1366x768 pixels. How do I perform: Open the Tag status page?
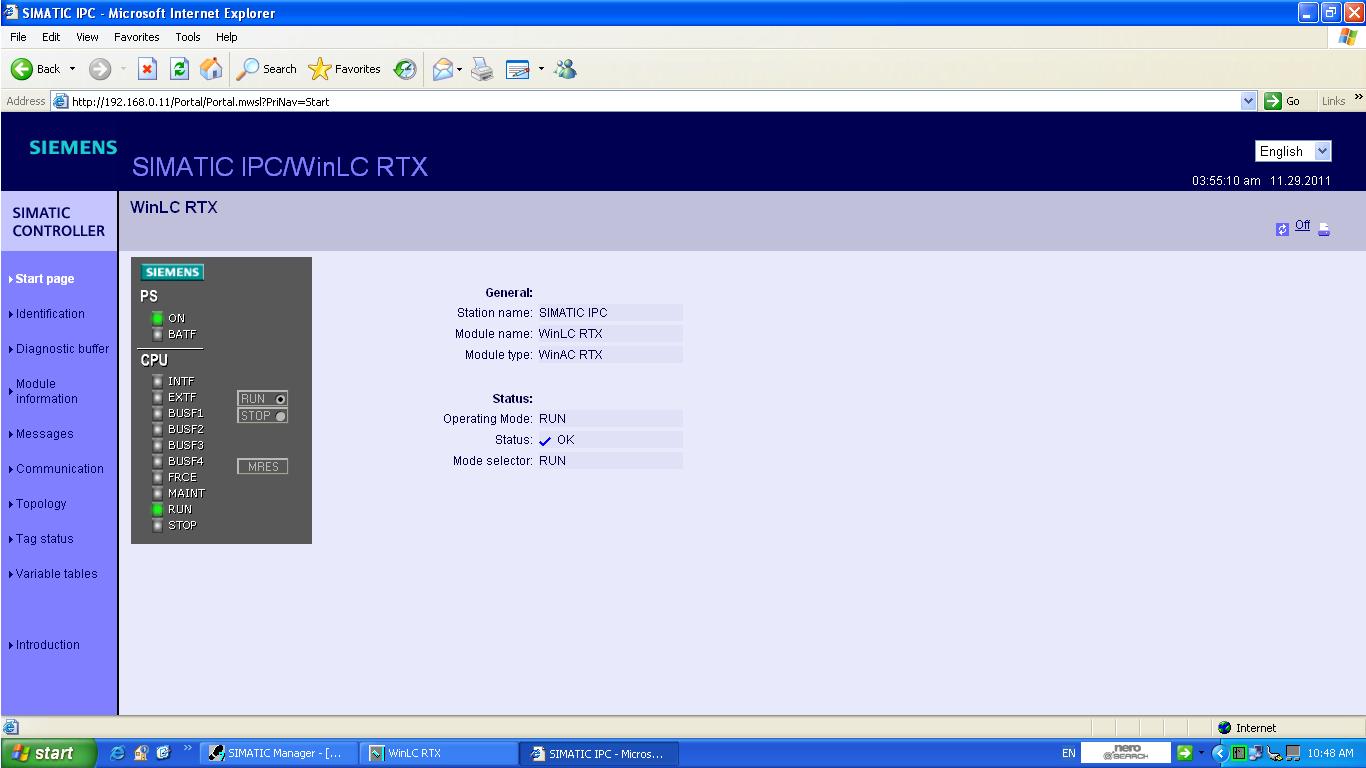[x=44, y=539]
